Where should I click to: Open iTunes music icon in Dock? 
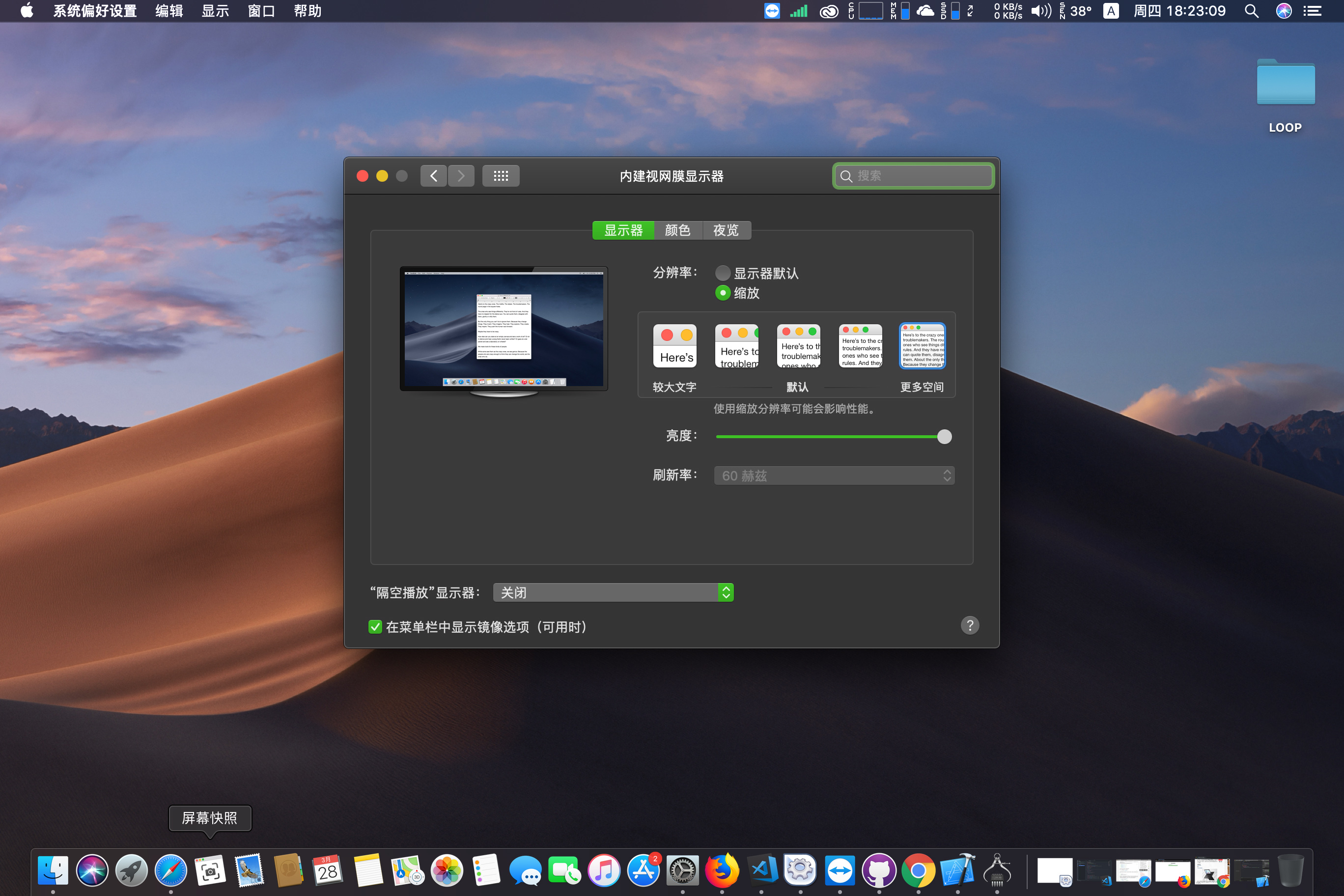[604, 871]
